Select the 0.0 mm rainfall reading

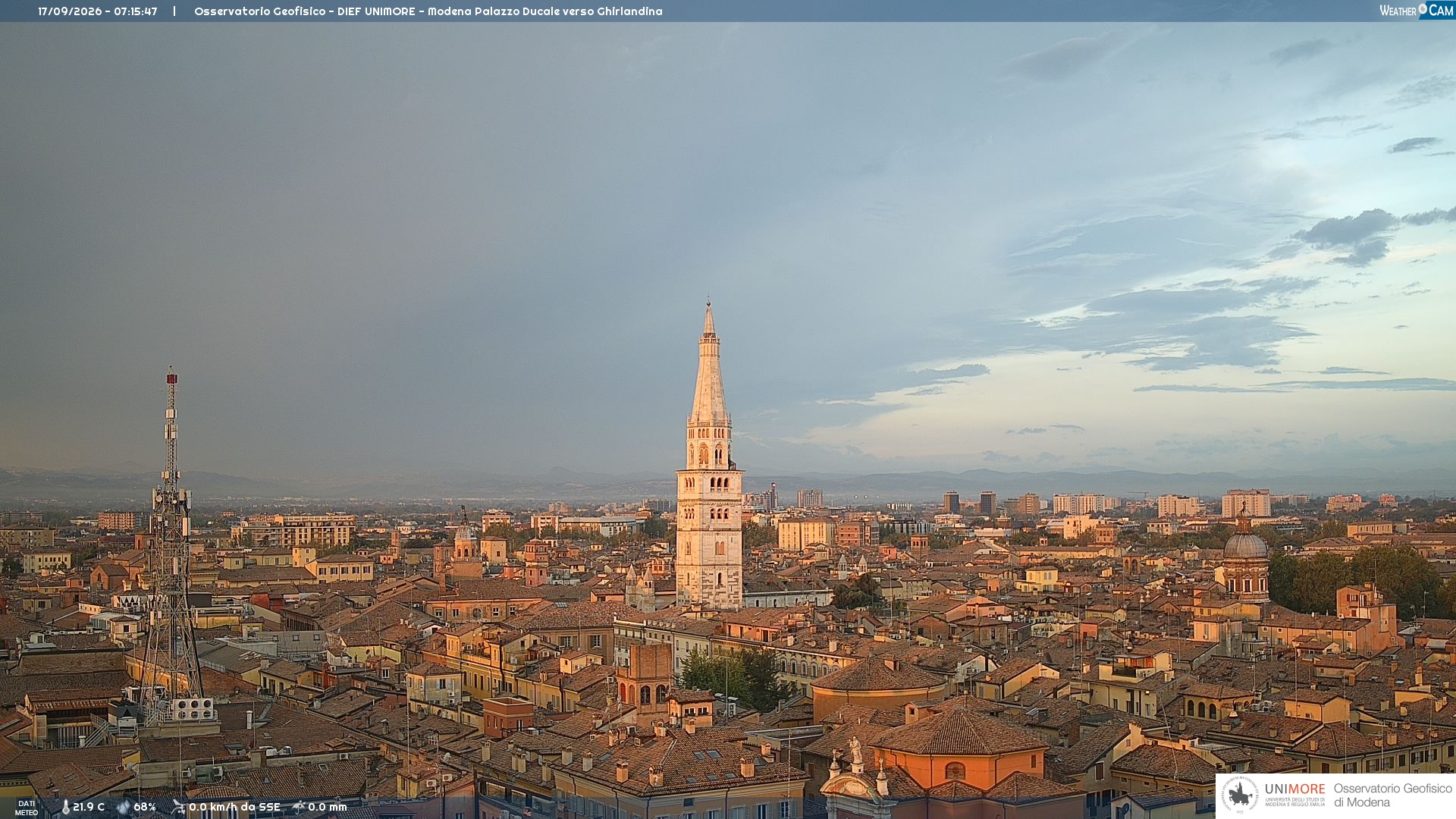(x=327, y=807)
